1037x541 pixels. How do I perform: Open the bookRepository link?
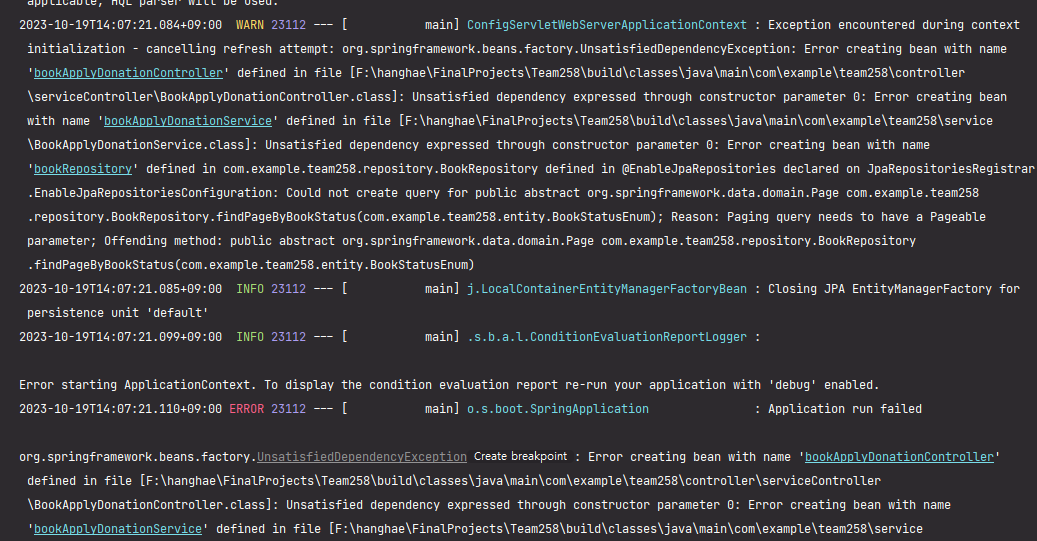click(x=83, y=169)
